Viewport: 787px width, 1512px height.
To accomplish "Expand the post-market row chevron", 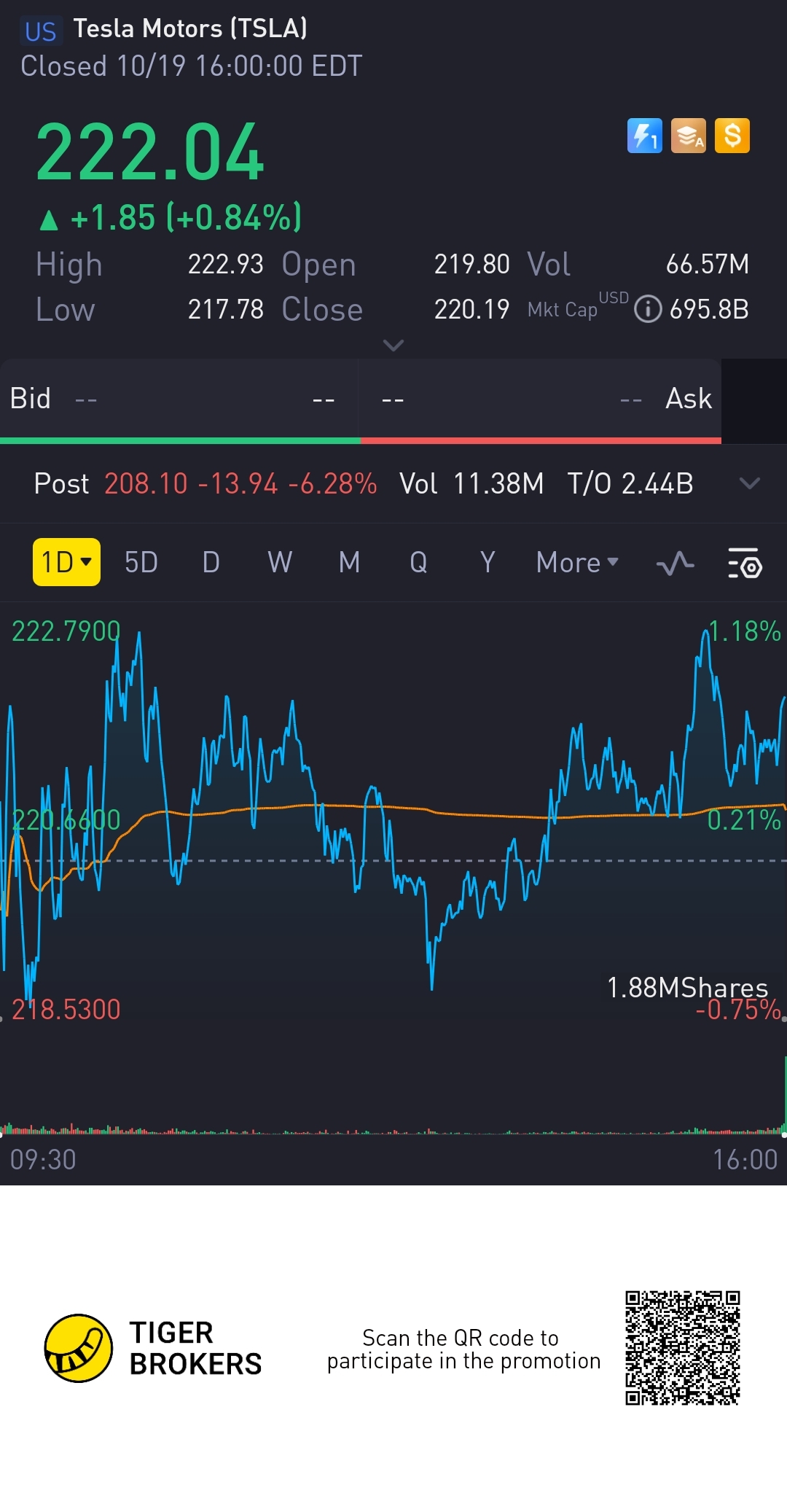I will click(749, 483).
